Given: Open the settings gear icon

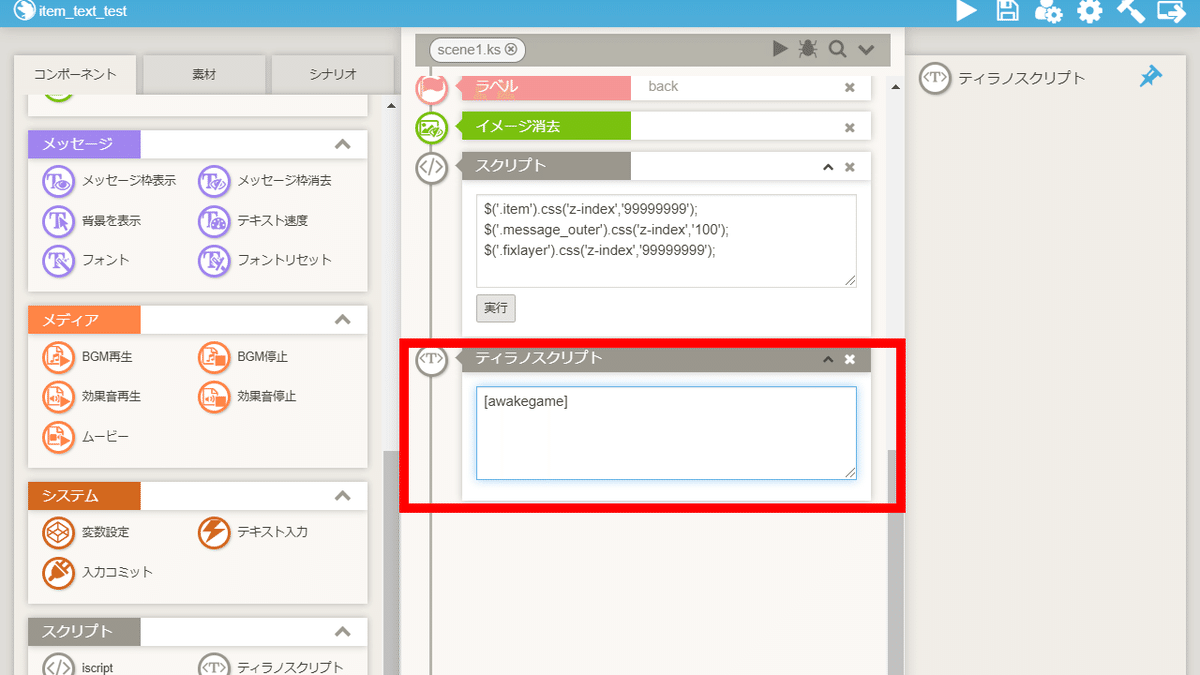Looking at the screenshot, I should [1089, 11].
